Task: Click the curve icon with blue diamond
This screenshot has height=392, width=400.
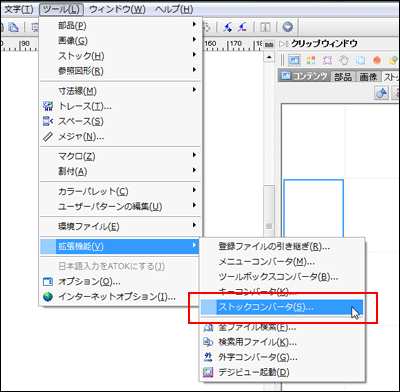Action: [228, 27]
